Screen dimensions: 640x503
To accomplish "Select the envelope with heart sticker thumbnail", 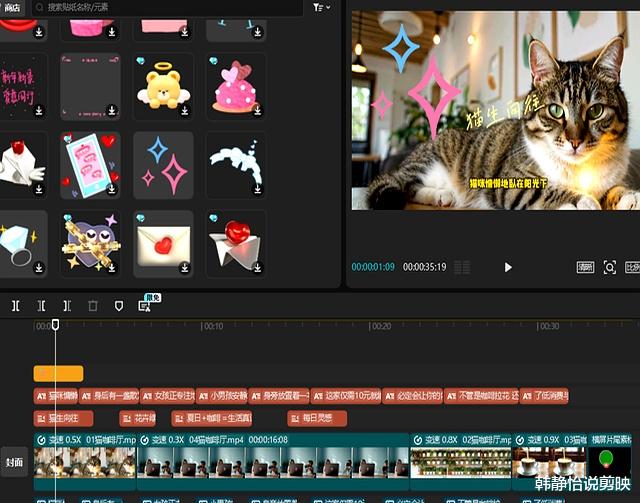I will (x=164, y=244).
